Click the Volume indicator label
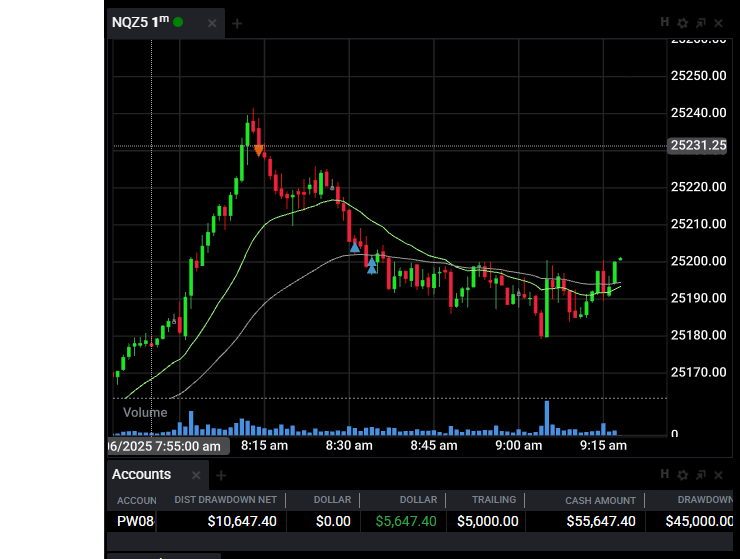The width and height of the screenshot is (740, 559). 145,413
